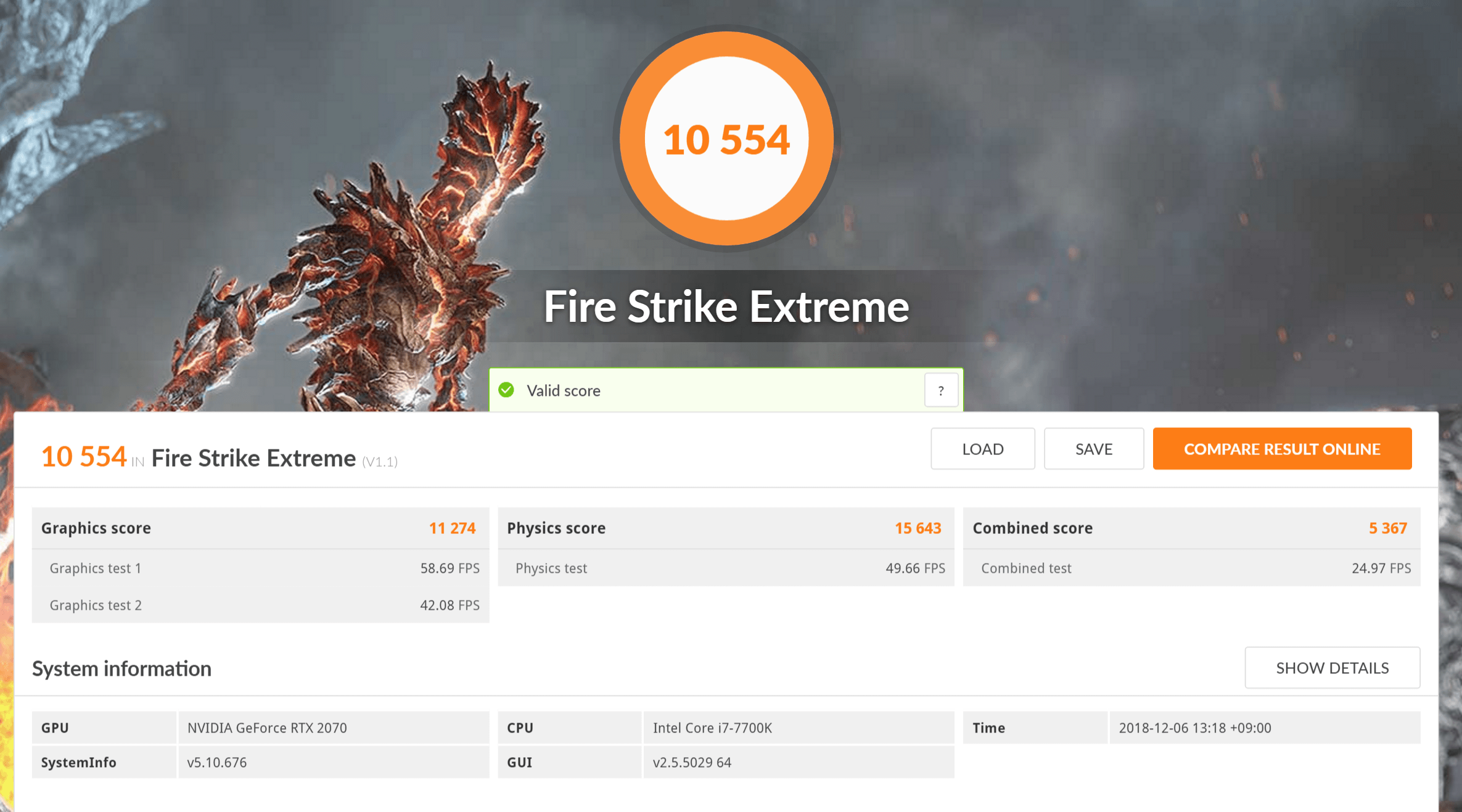
Task: Click the 'Physics score' heading
Action: pos(556,528)
